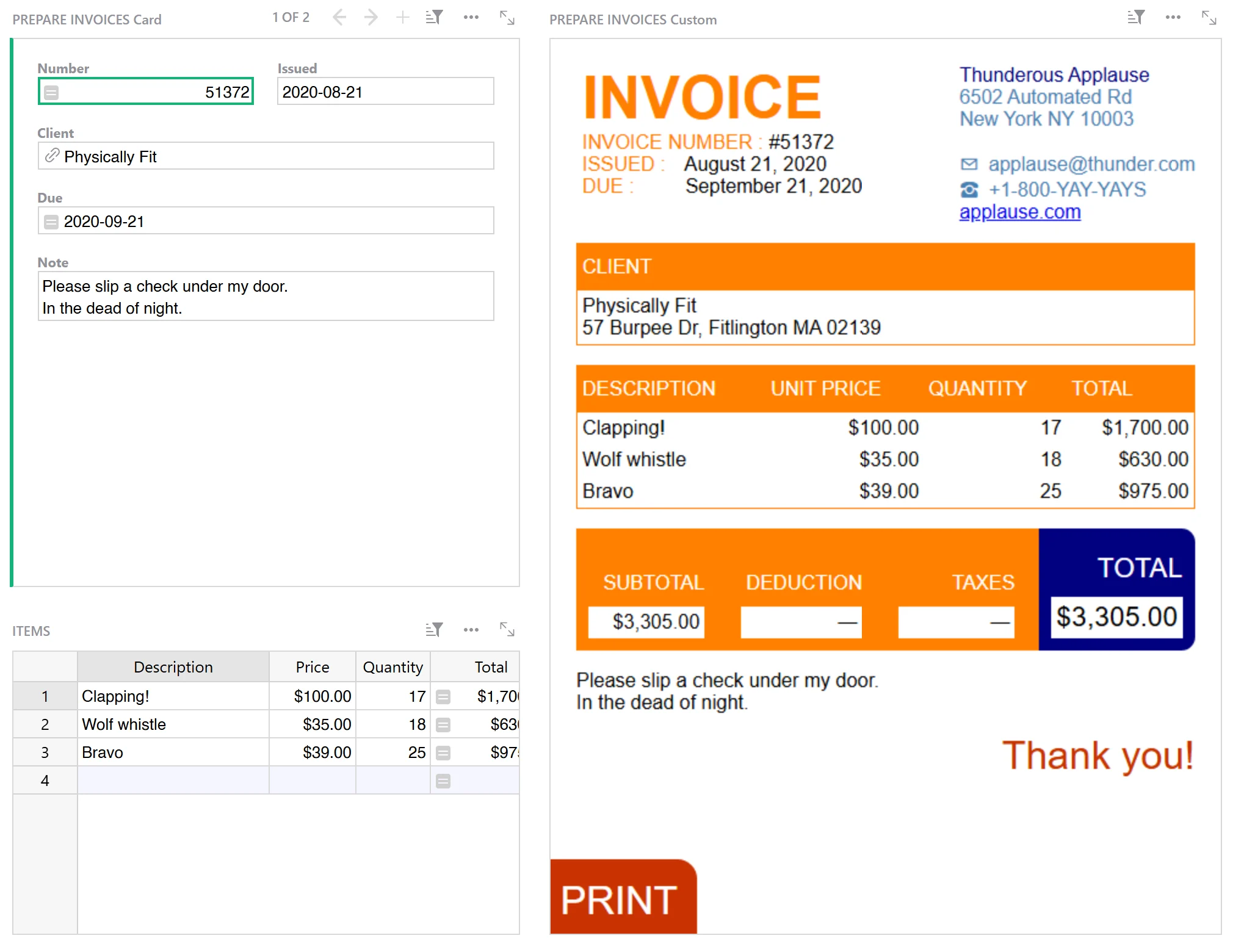Viewport: 1233px width, 952px height.
Task: Expand the PREPARE INVOICES Card widget
Action: point(507,17)
